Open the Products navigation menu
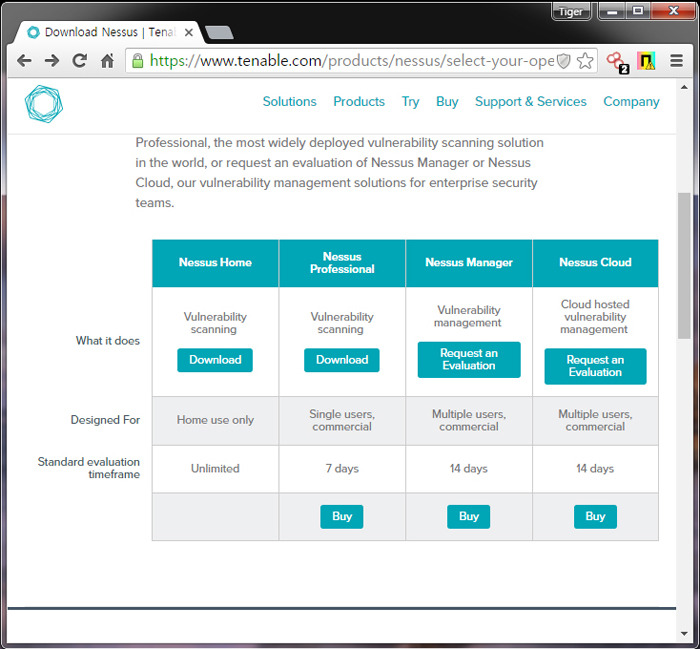Image resolution: width=700 pixels, height=649 pixels. (359, 102)
